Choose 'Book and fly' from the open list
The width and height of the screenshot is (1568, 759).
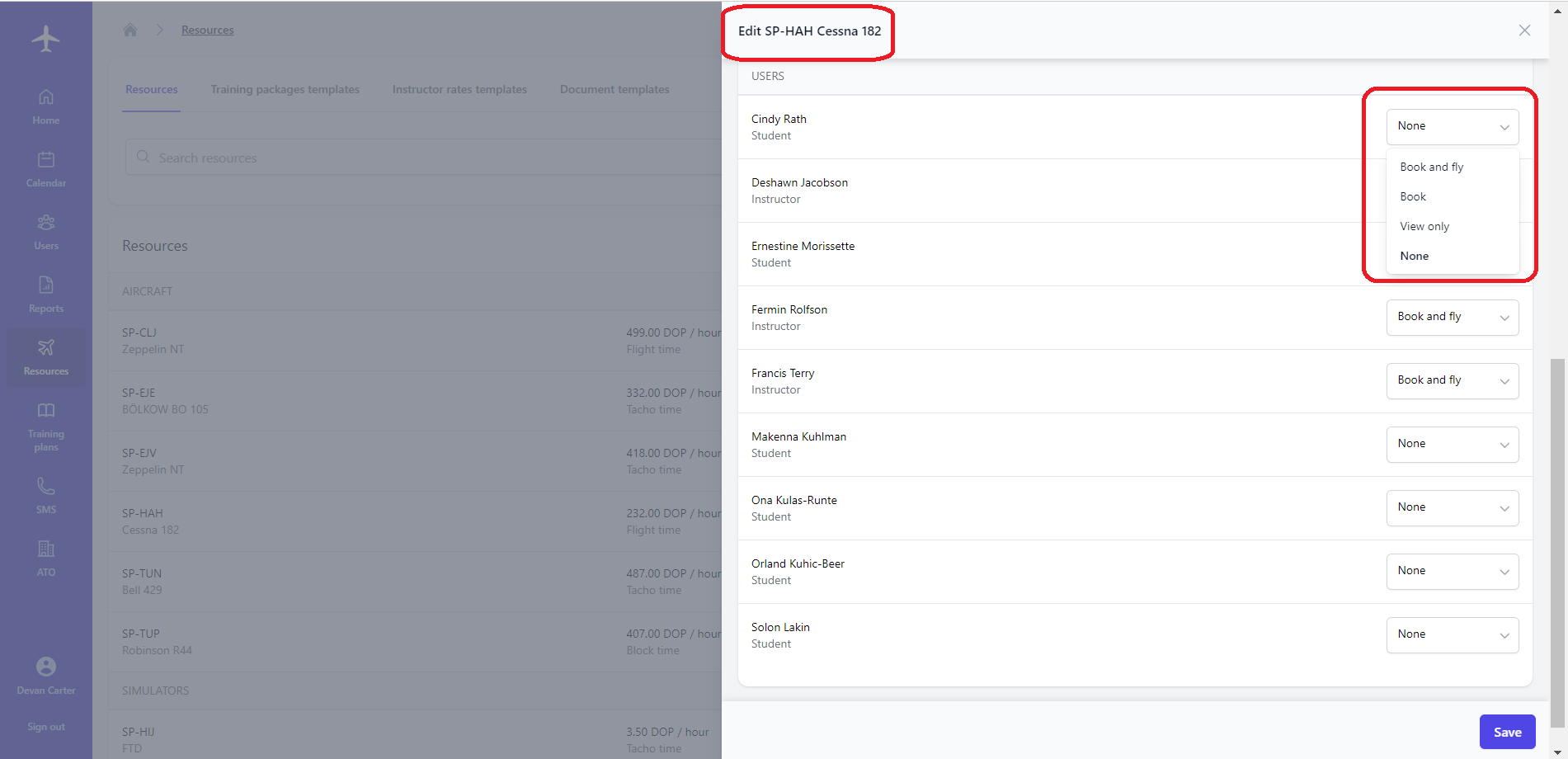click(x=1452, y=167)
